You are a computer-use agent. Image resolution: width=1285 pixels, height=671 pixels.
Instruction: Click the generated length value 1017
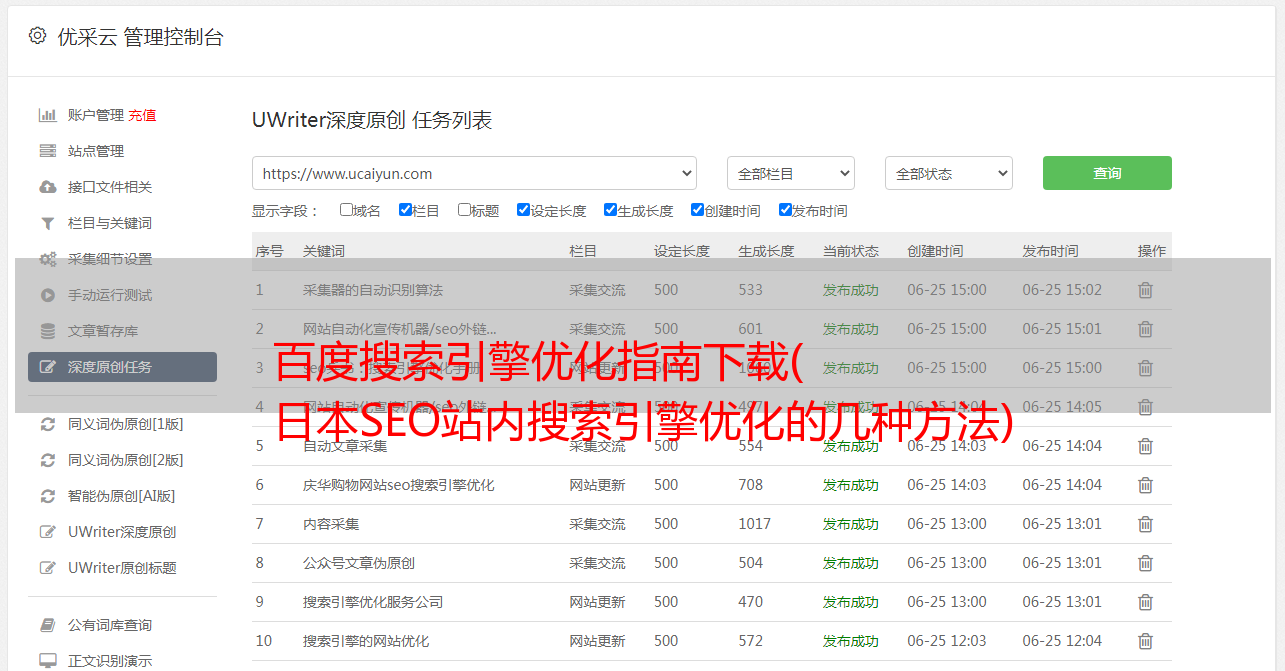point(755,524)
